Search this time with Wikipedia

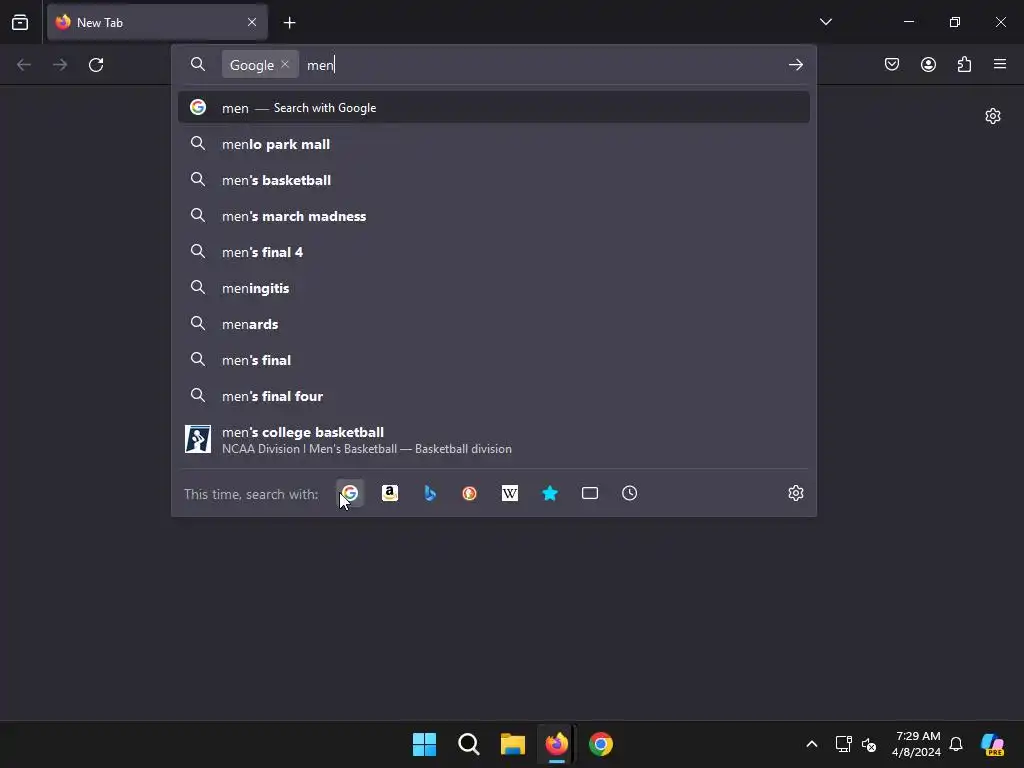click(x=509, y=493)
